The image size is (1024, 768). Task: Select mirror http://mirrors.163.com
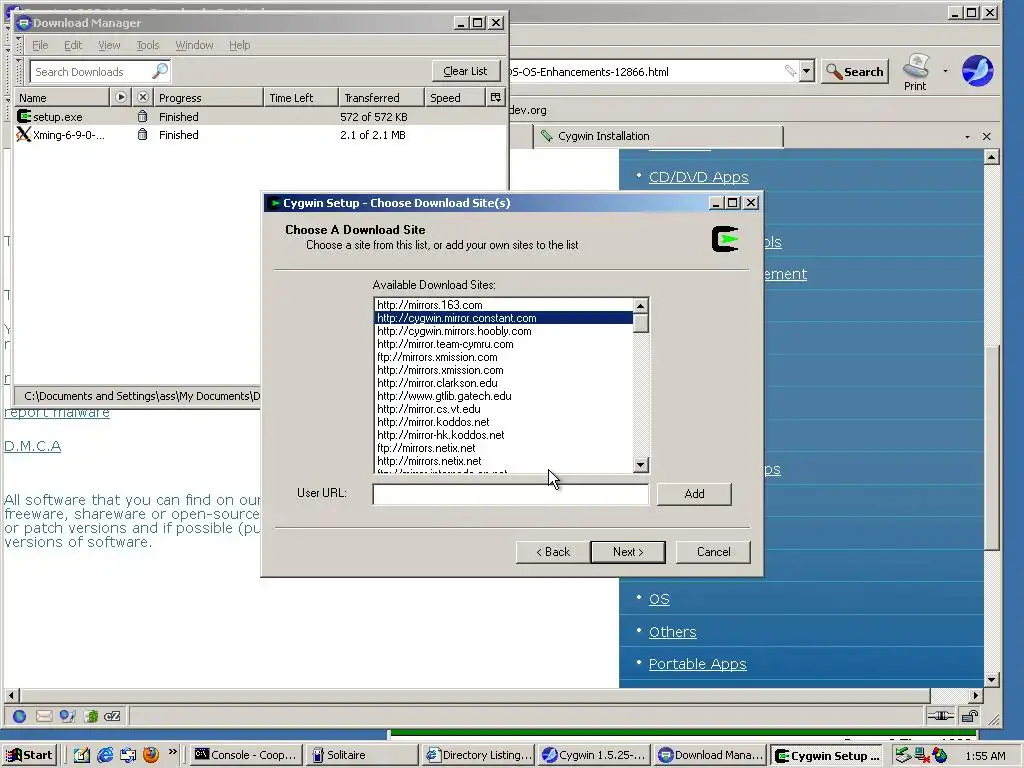[x=504, y=305]
